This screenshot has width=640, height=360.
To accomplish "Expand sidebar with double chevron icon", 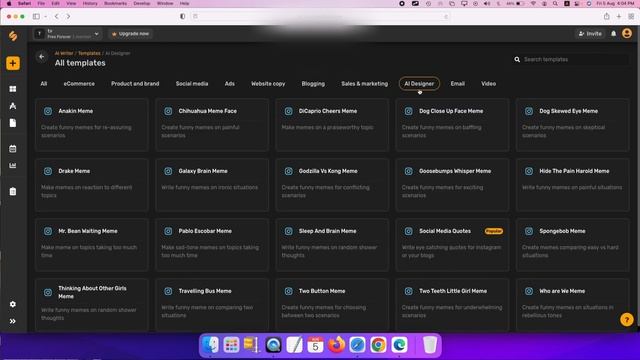I will click(13, 321).
